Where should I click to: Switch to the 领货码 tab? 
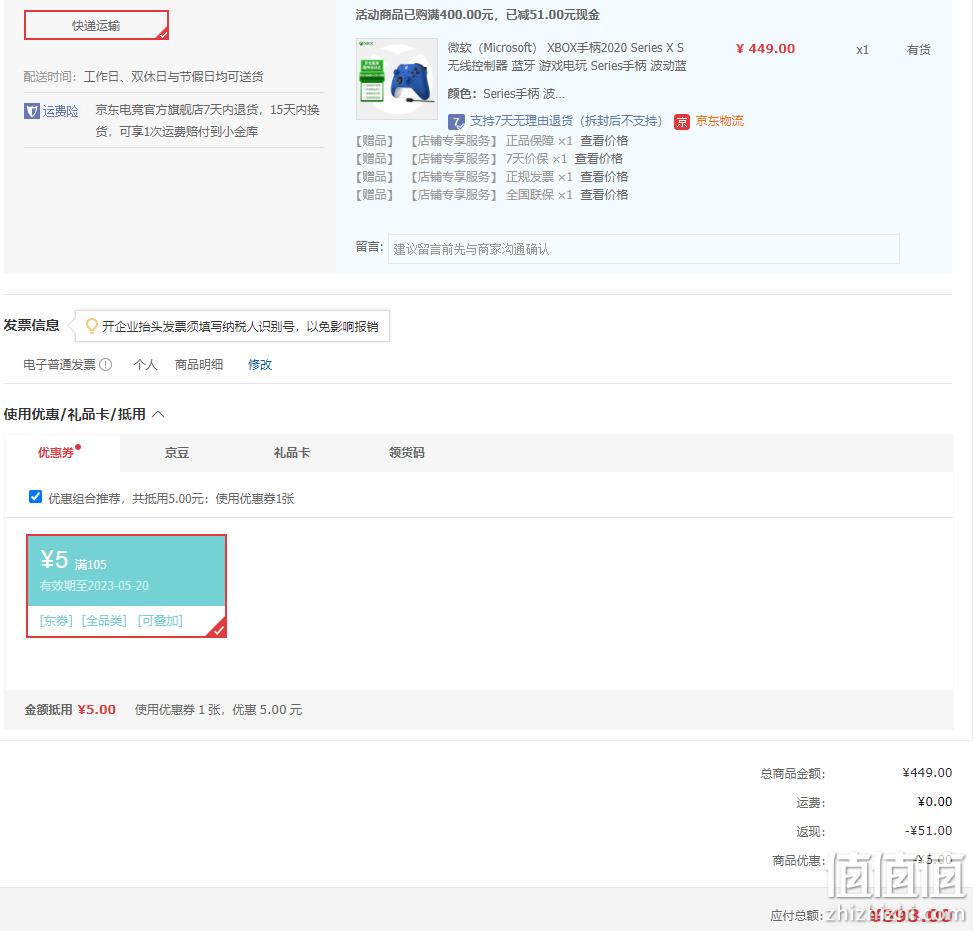point(407,453)
